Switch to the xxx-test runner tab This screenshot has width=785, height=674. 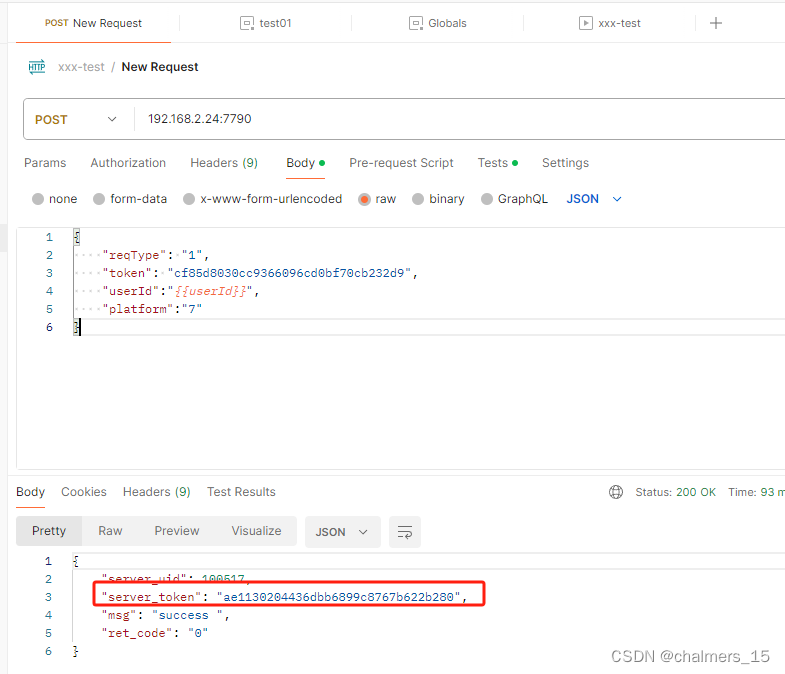point(610,23)
